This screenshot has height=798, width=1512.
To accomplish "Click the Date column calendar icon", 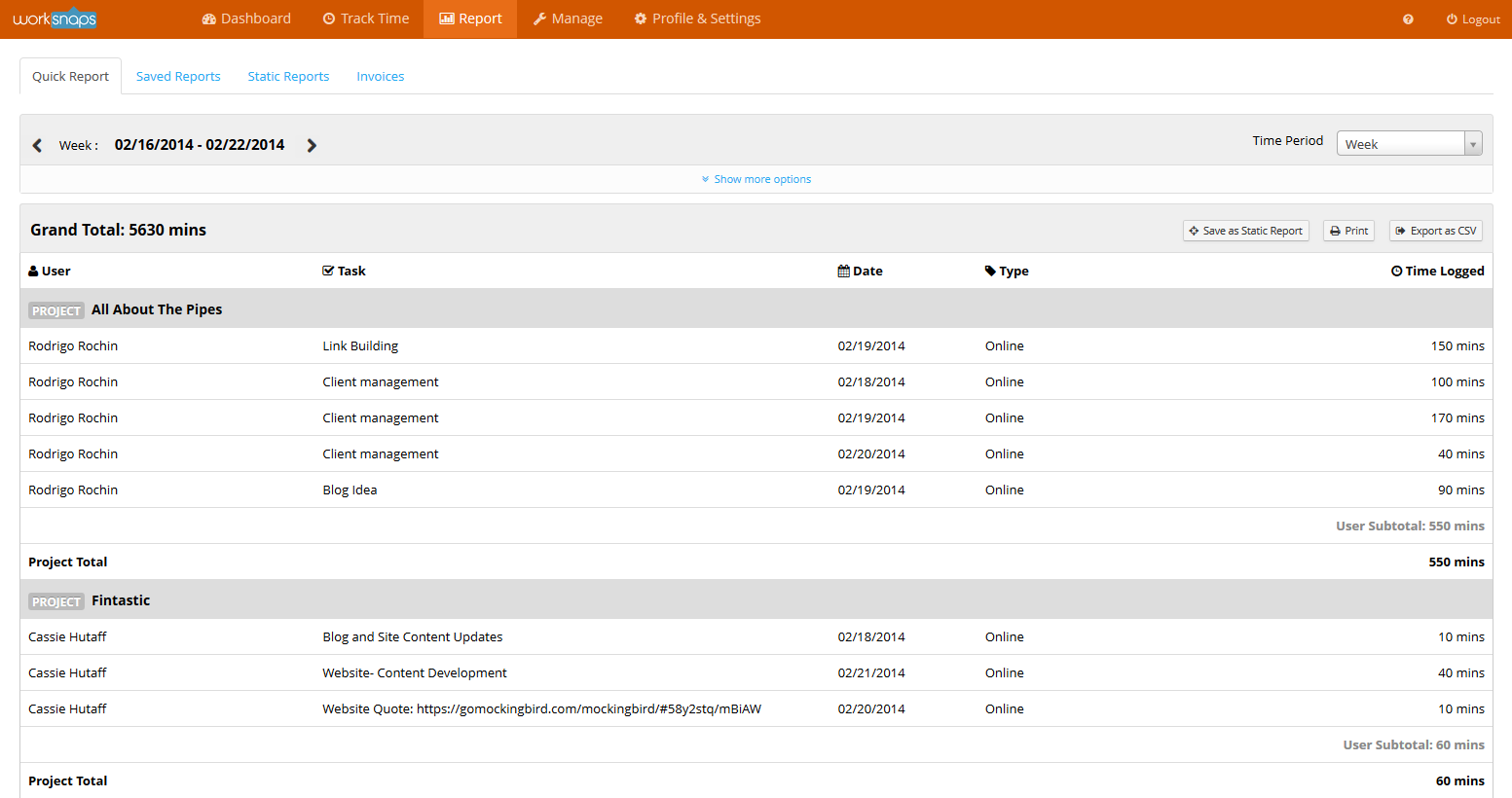I will pos(843,272).
